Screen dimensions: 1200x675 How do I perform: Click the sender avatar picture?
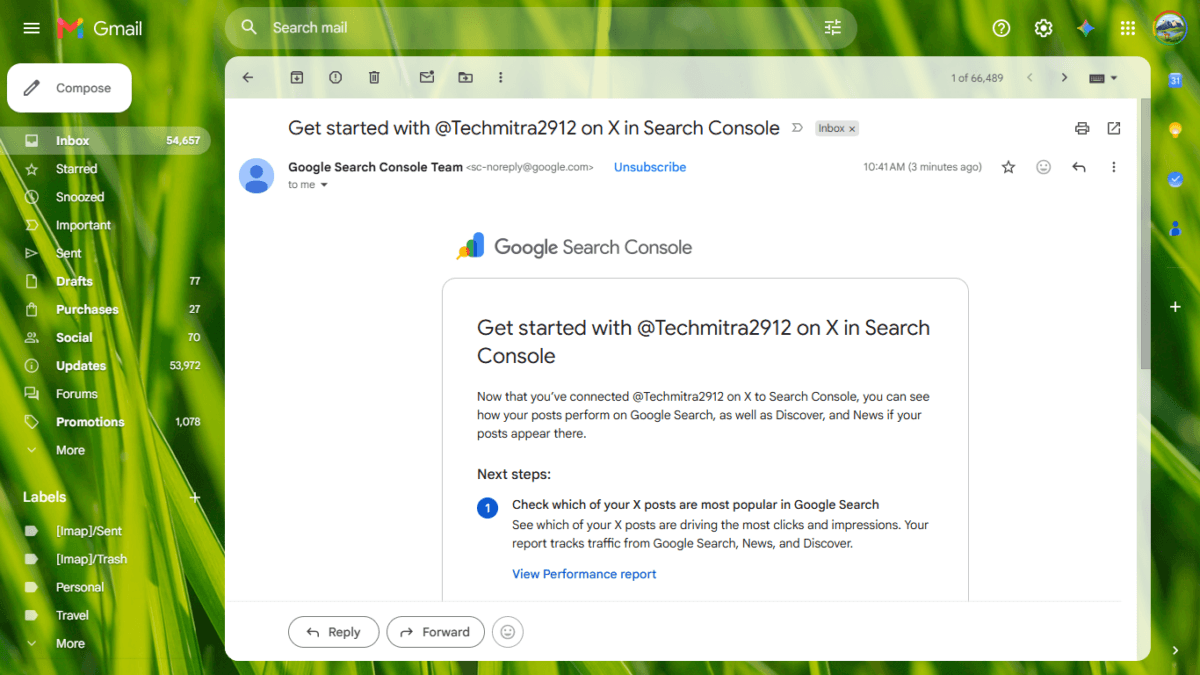[x=257, y=175]
